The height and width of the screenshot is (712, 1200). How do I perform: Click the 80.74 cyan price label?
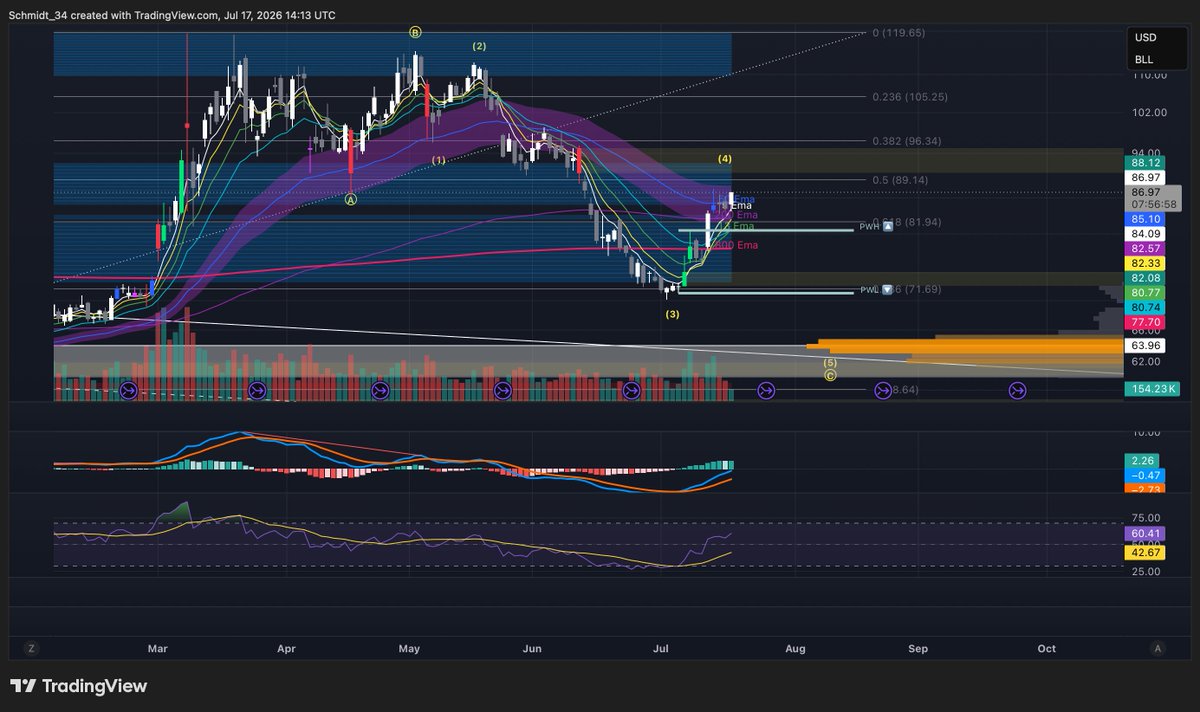click(x=1145, y=307)
